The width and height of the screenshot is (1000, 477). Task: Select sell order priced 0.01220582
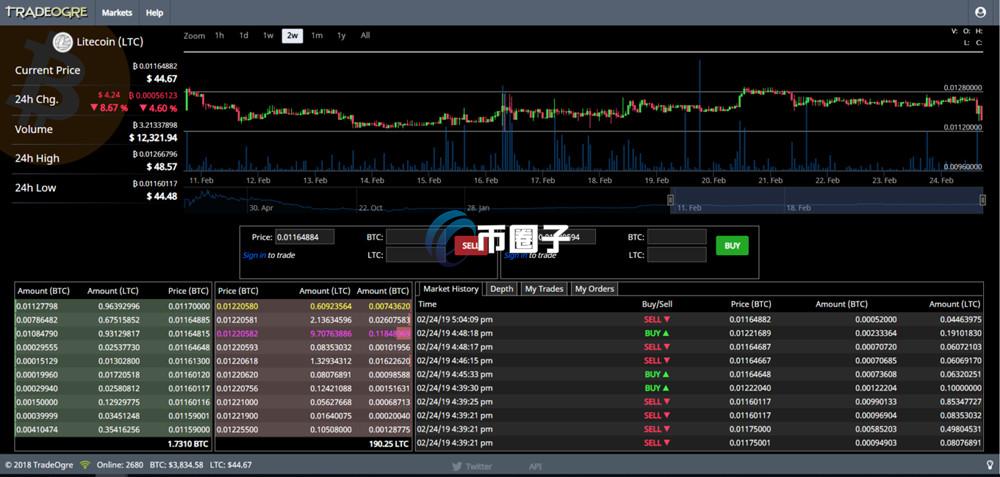[314, 334]
